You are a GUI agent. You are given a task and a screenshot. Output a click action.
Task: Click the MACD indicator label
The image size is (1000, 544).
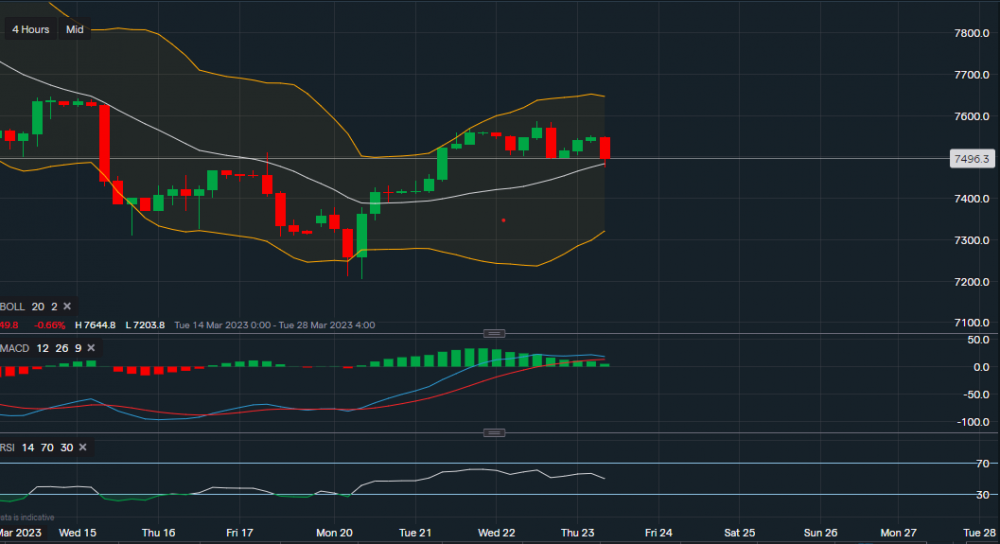pyautogui.click(x=14, y=347)
